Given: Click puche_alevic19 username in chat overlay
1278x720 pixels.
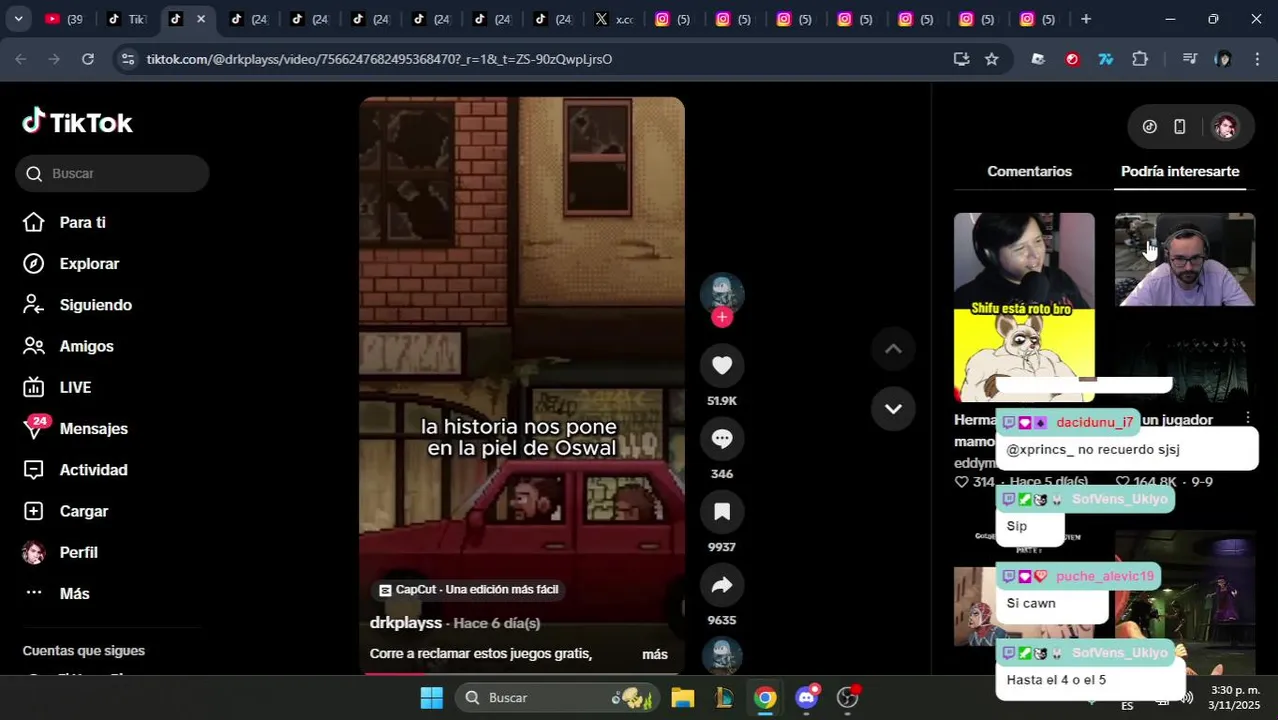Looking at the screenshot, I should (x=1105, y=576).
